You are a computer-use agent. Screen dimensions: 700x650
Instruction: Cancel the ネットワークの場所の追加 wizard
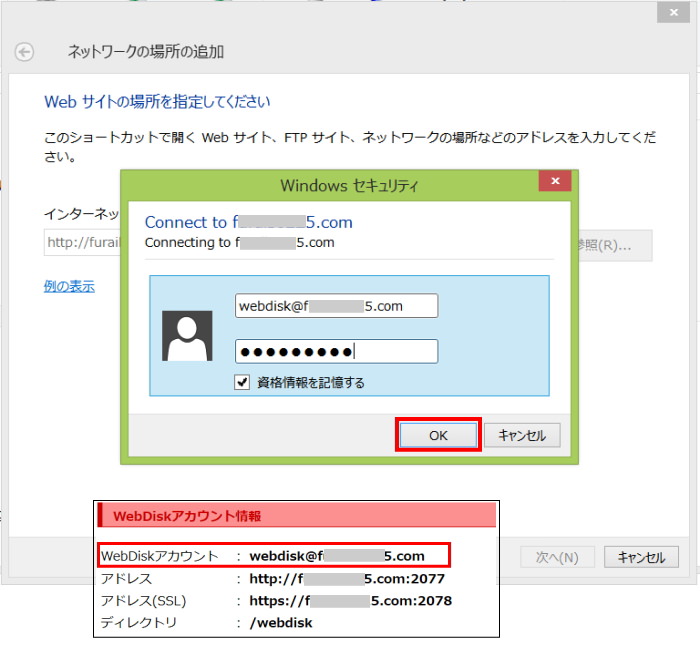click(x=641, y=557)
